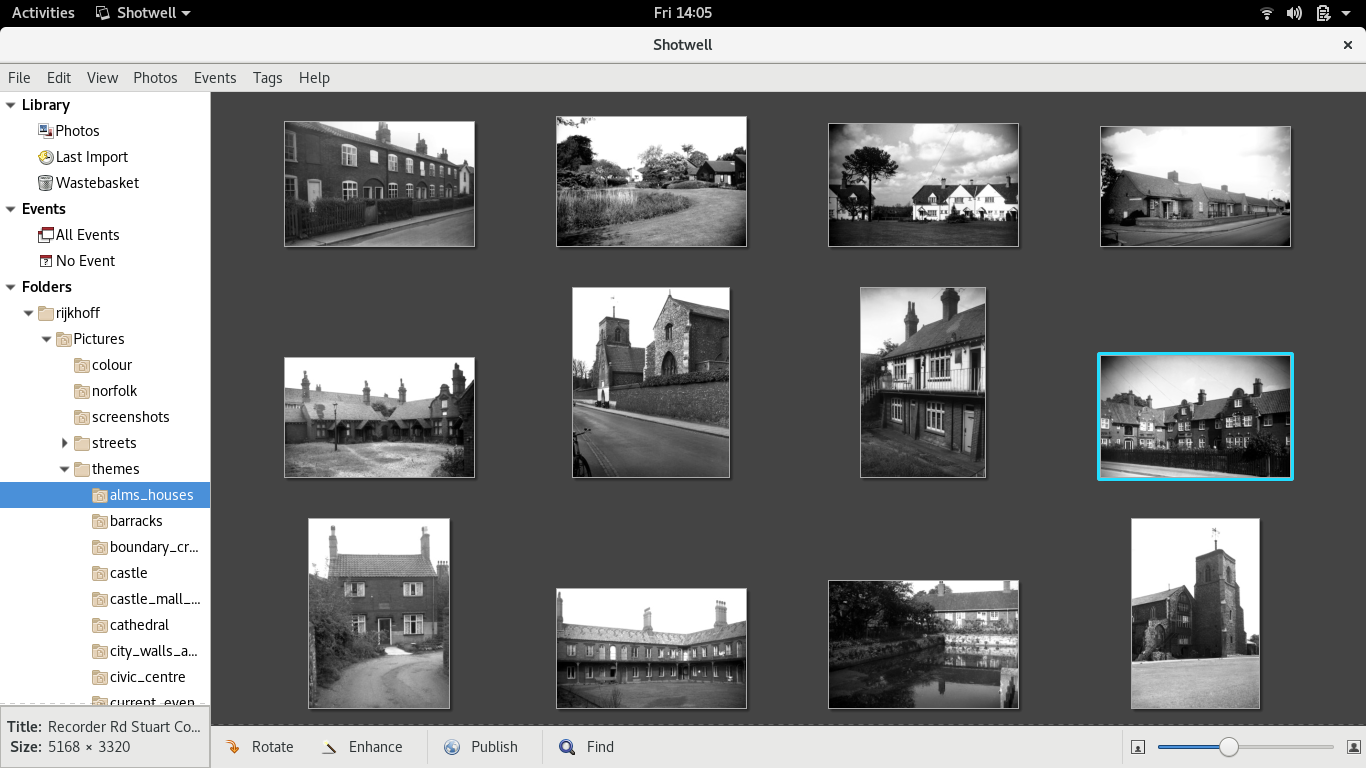The width and height of the screenshot is (1366, 768).
Task: Collapse the themes folder
Action: pyautogui.click(x=65, y=469)
